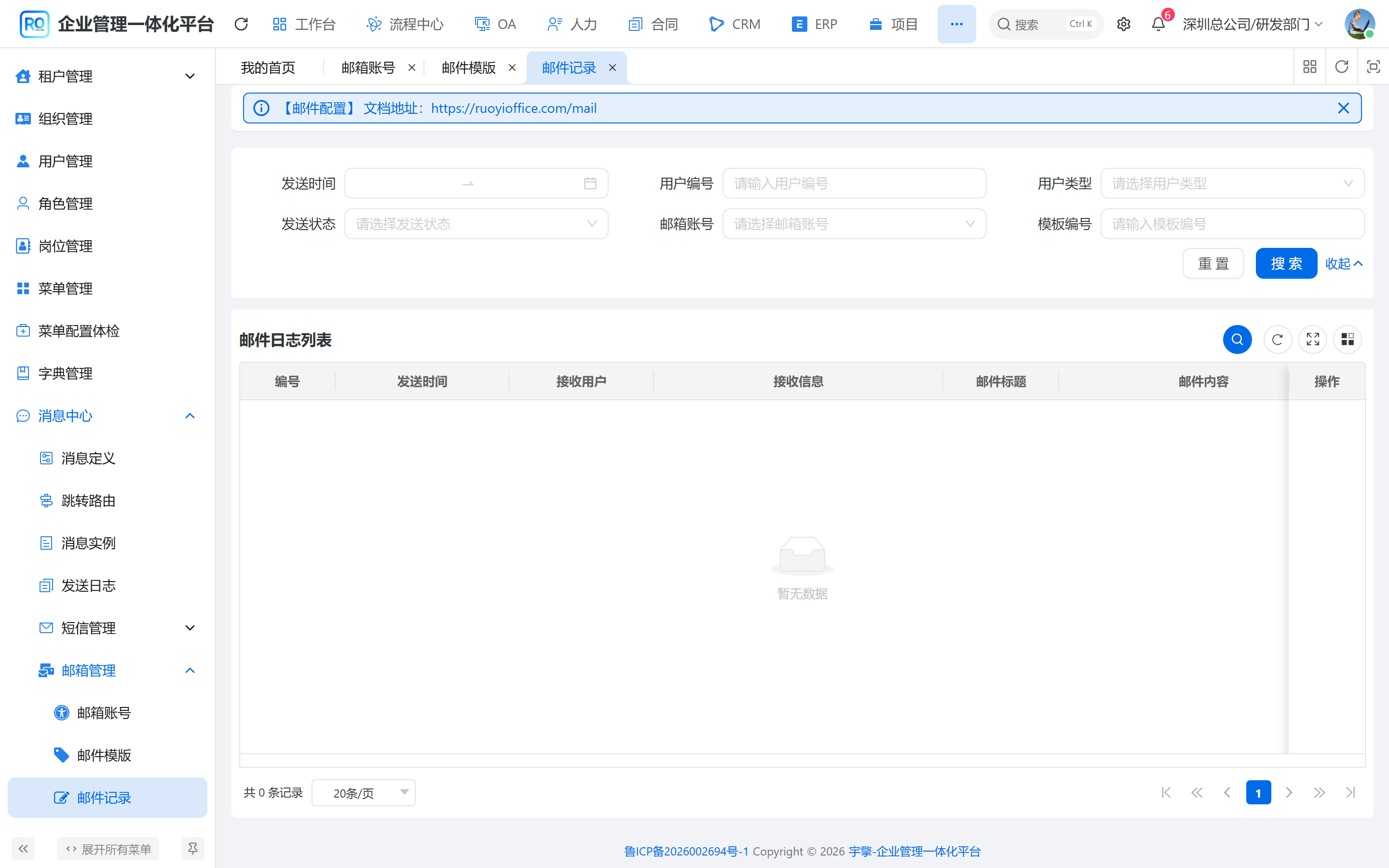The image size is (1389, 868).
Task: Close the 邮件模版 tab
Action: click(512, 68)
